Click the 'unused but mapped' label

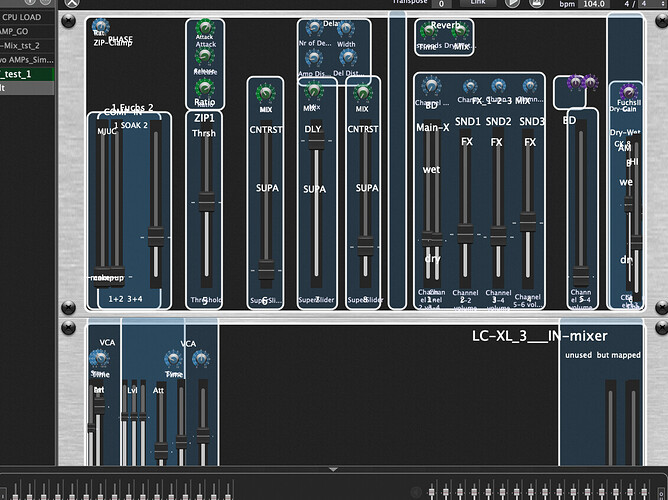tap(602, 355)
